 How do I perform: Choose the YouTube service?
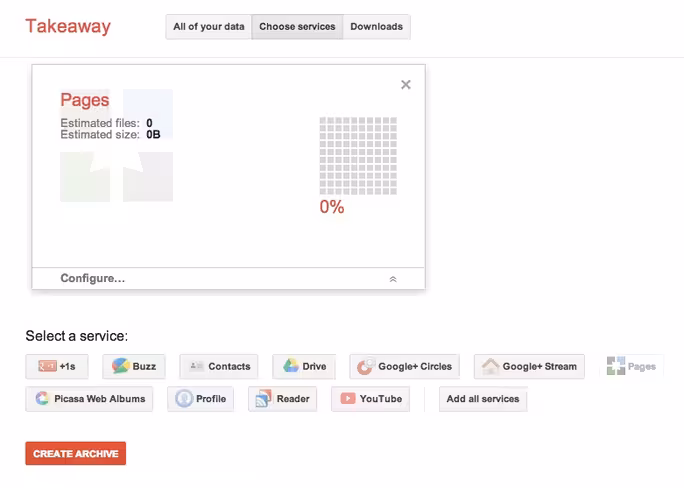[370, 399]
